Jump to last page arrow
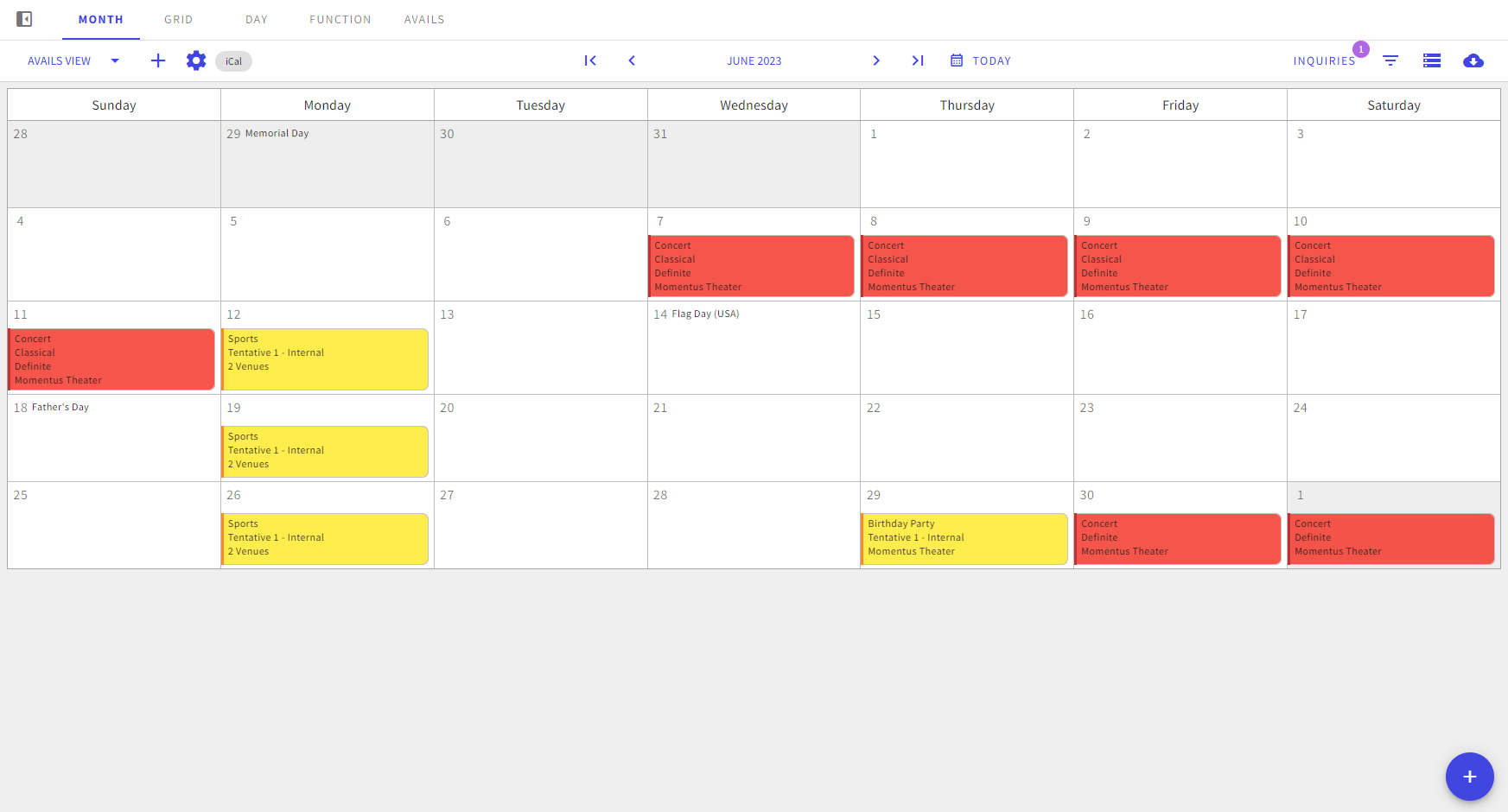This screenshot has height=812, width=1508. tap(918, 60)
